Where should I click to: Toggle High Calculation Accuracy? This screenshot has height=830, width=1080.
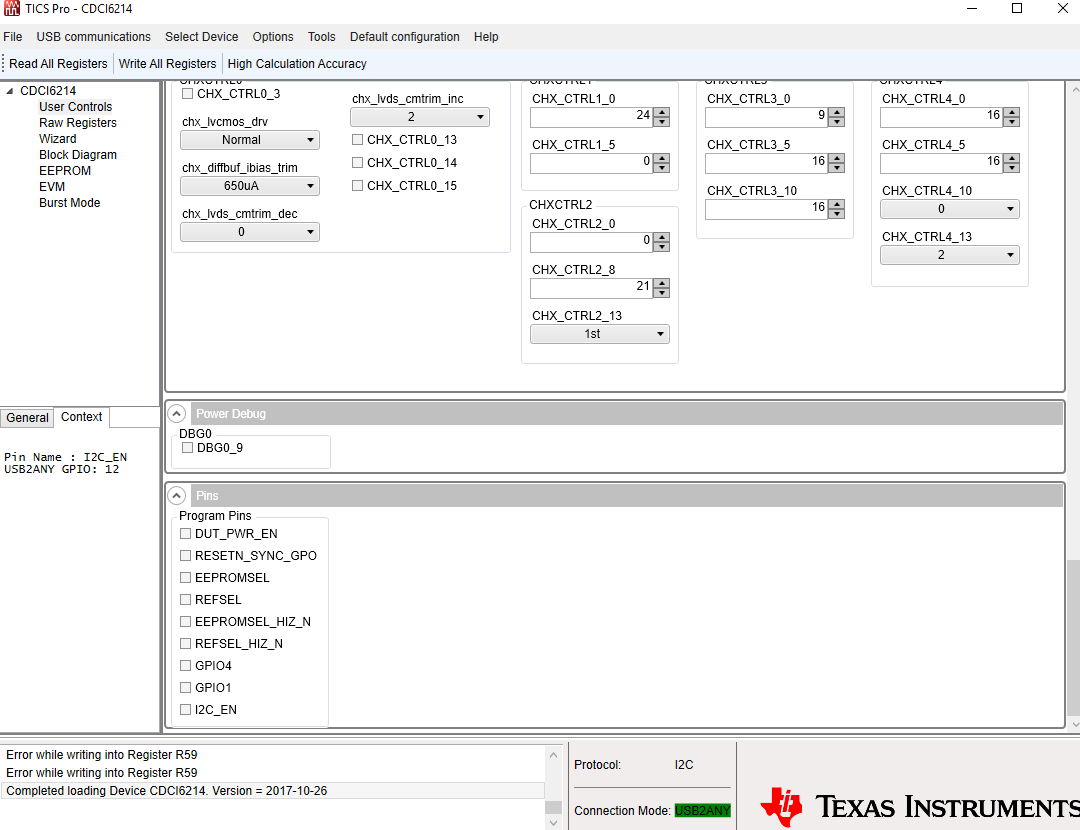pyautogui.click(x=297, y=63)
